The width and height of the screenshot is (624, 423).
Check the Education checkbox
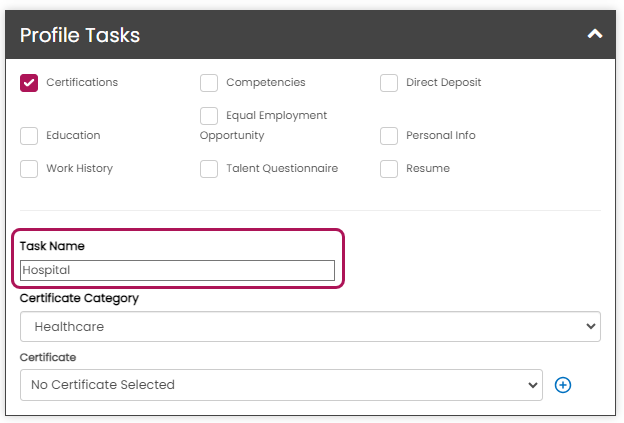pyautogui.click(x=29, y=136)
